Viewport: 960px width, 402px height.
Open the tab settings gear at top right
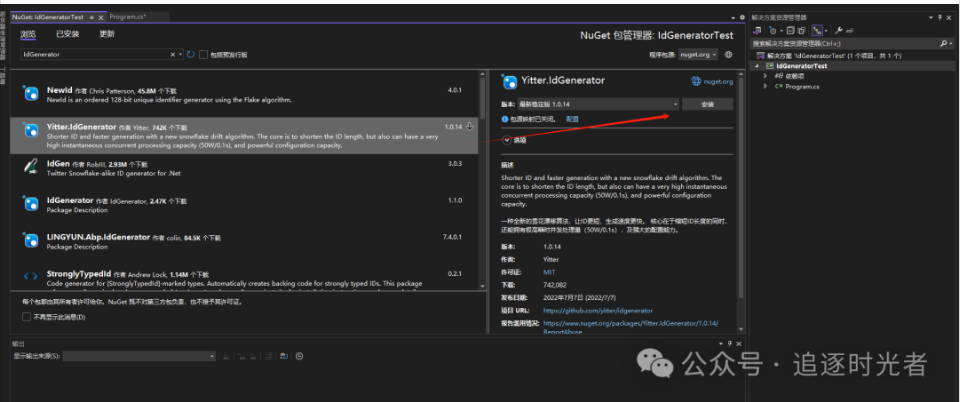(742, 17)
